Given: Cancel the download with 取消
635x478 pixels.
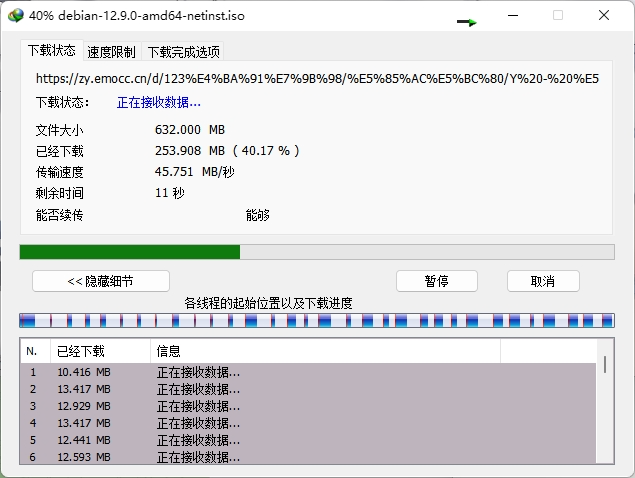Looking at the screenshot, I should pyautogui.click(x=543, y=281).
